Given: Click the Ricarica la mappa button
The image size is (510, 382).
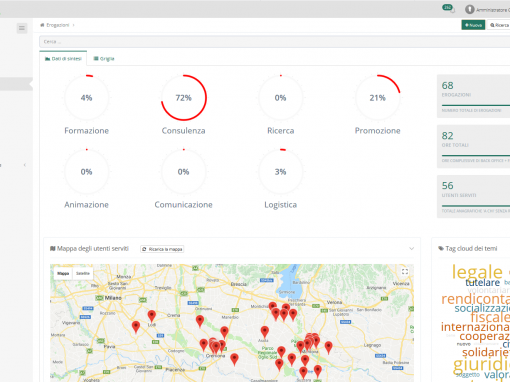Looking at the screenshot, I should (x=162, y=249).
